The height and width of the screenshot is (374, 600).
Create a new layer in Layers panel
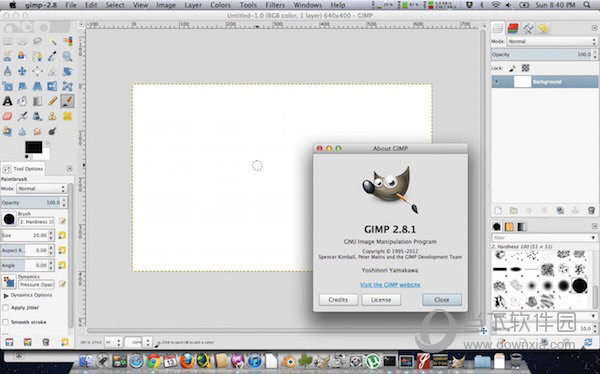pyautogui.click(x=498, y=211)
